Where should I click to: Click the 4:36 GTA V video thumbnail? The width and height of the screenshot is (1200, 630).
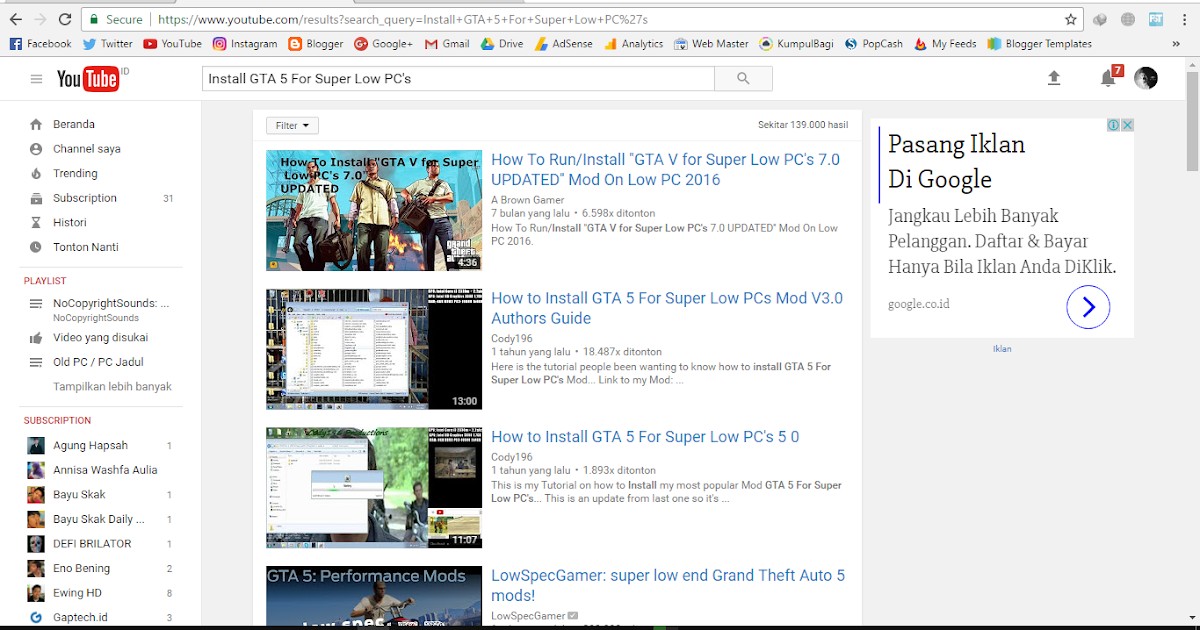(374, 210)
